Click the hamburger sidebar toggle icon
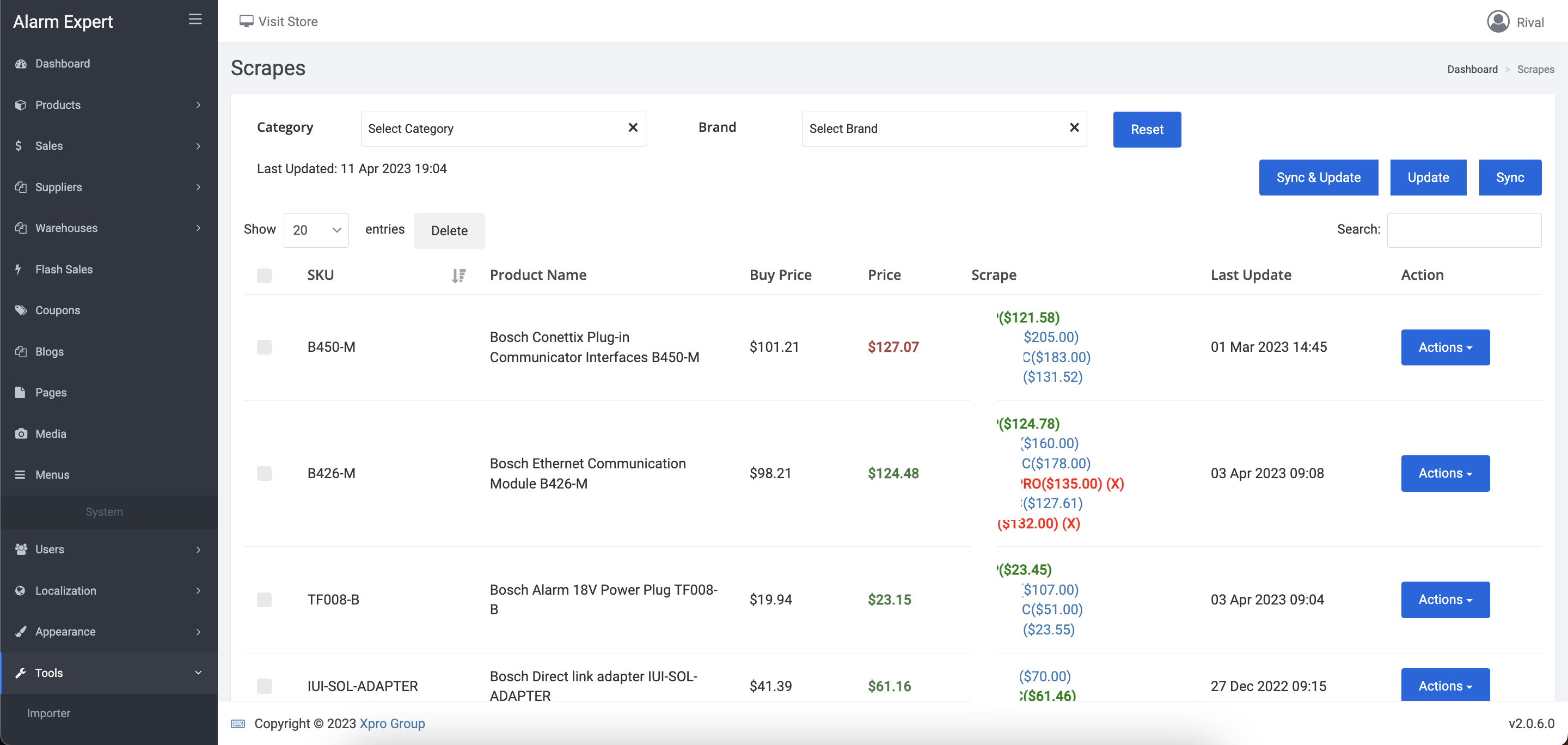The width and height of the screenshot is (1568, 745). click(x=195, y=20)
